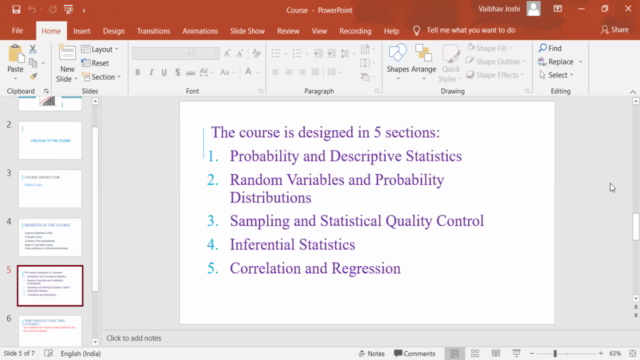Toggle Normal view button

[454, 353]
